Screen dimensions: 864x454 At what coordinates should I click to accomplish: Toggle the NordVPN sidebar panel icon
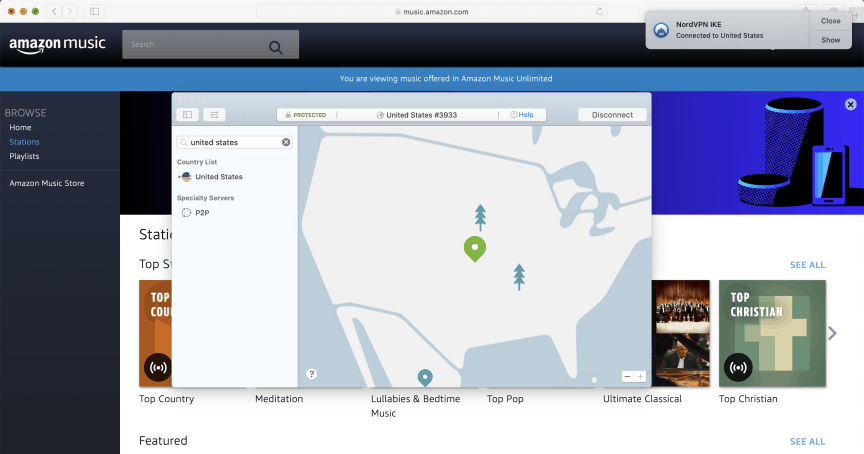coord(187,115)
